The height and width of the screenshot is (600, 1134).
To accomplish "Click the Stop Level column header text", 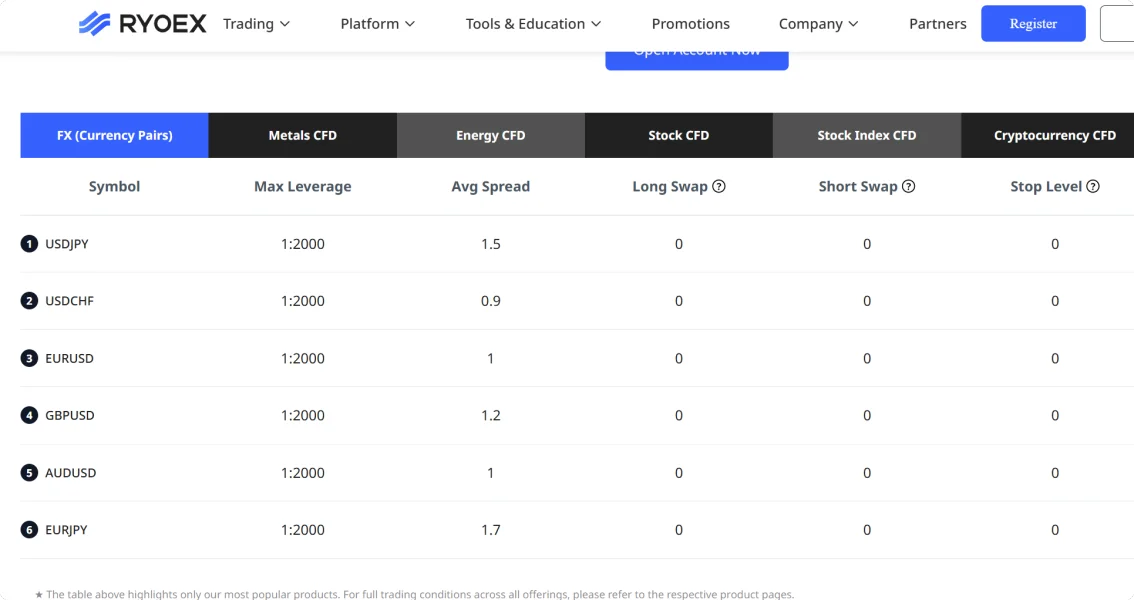I will click(1046, 187).
